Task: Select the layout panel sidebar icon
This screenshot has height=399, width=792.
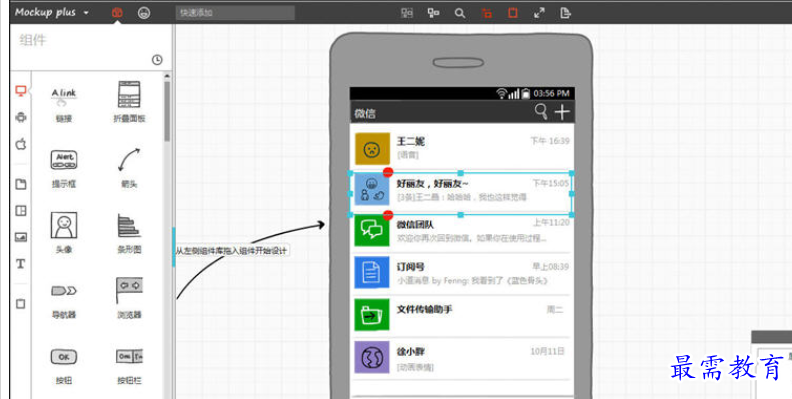Action: point(21,211)
